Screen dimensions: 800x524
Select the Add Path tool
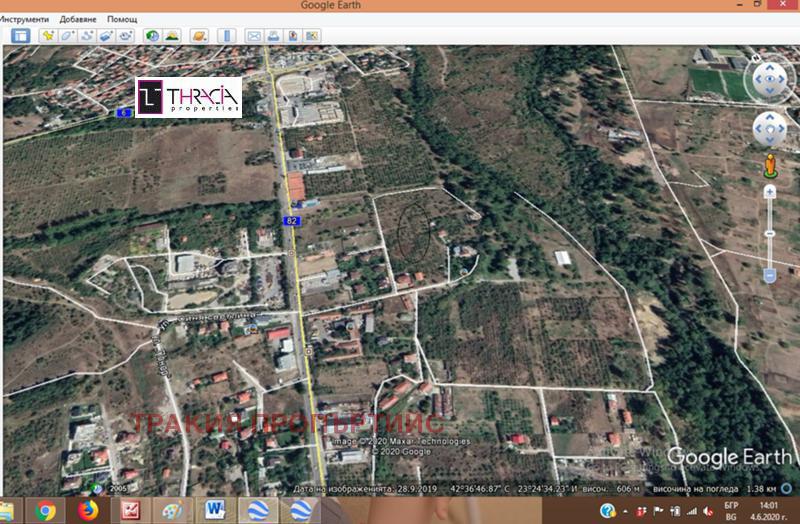[87, 36]
